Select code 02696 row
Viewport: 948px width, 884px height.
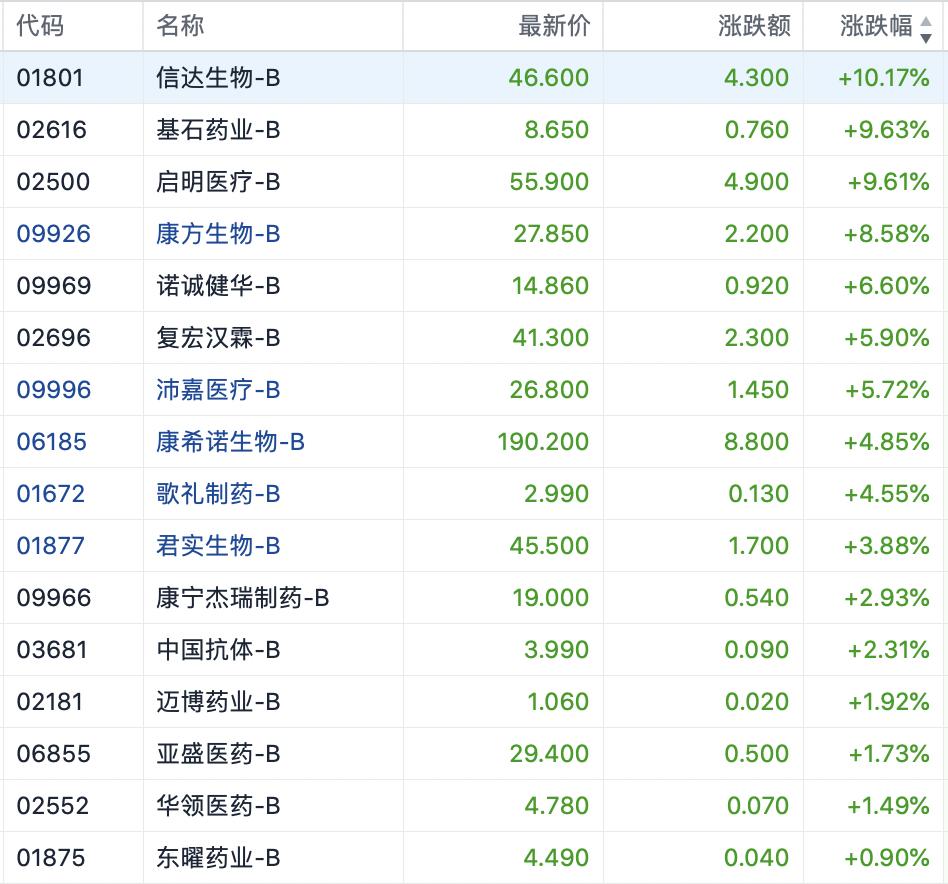54,338
